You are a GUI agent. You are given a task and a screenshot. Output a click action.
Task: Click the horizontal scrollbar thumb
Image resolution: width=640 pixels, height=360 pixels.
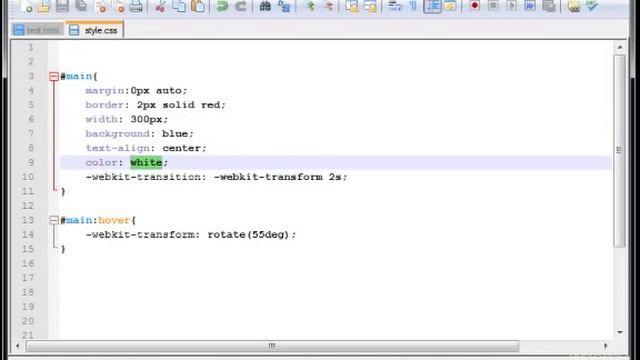point(272,346)
